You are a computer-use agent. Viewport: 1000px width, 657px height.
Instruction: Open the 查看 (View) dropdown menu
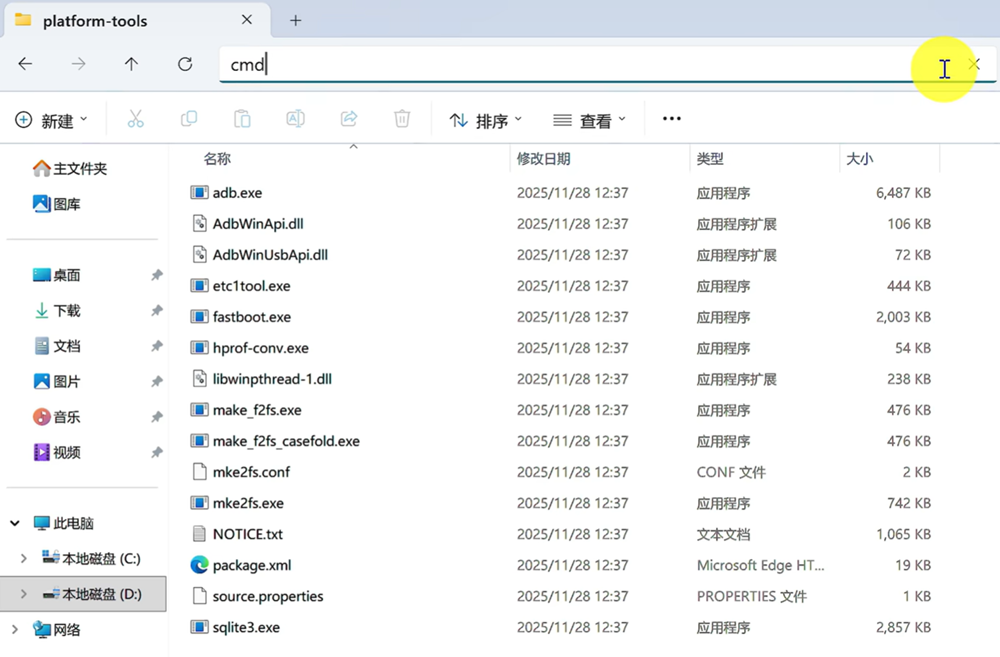(x=590, y=120)
